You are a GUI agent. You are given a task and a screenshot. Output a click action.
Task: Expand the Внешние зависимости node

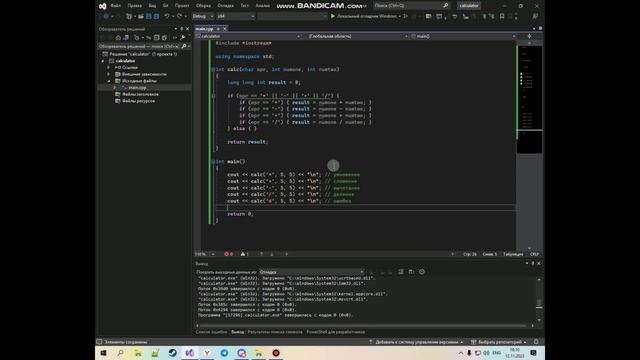tap(109, 74)
